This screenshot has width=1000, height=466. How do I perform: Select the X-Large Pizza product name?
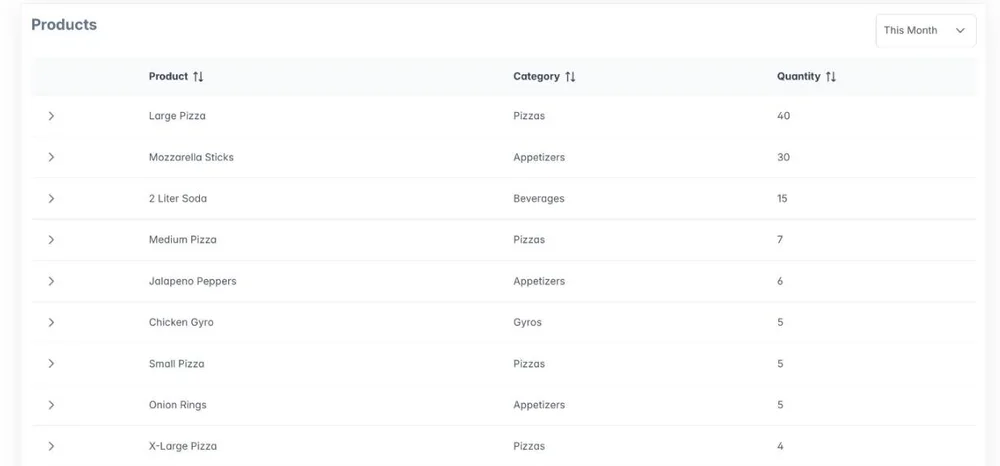point(183,446)
